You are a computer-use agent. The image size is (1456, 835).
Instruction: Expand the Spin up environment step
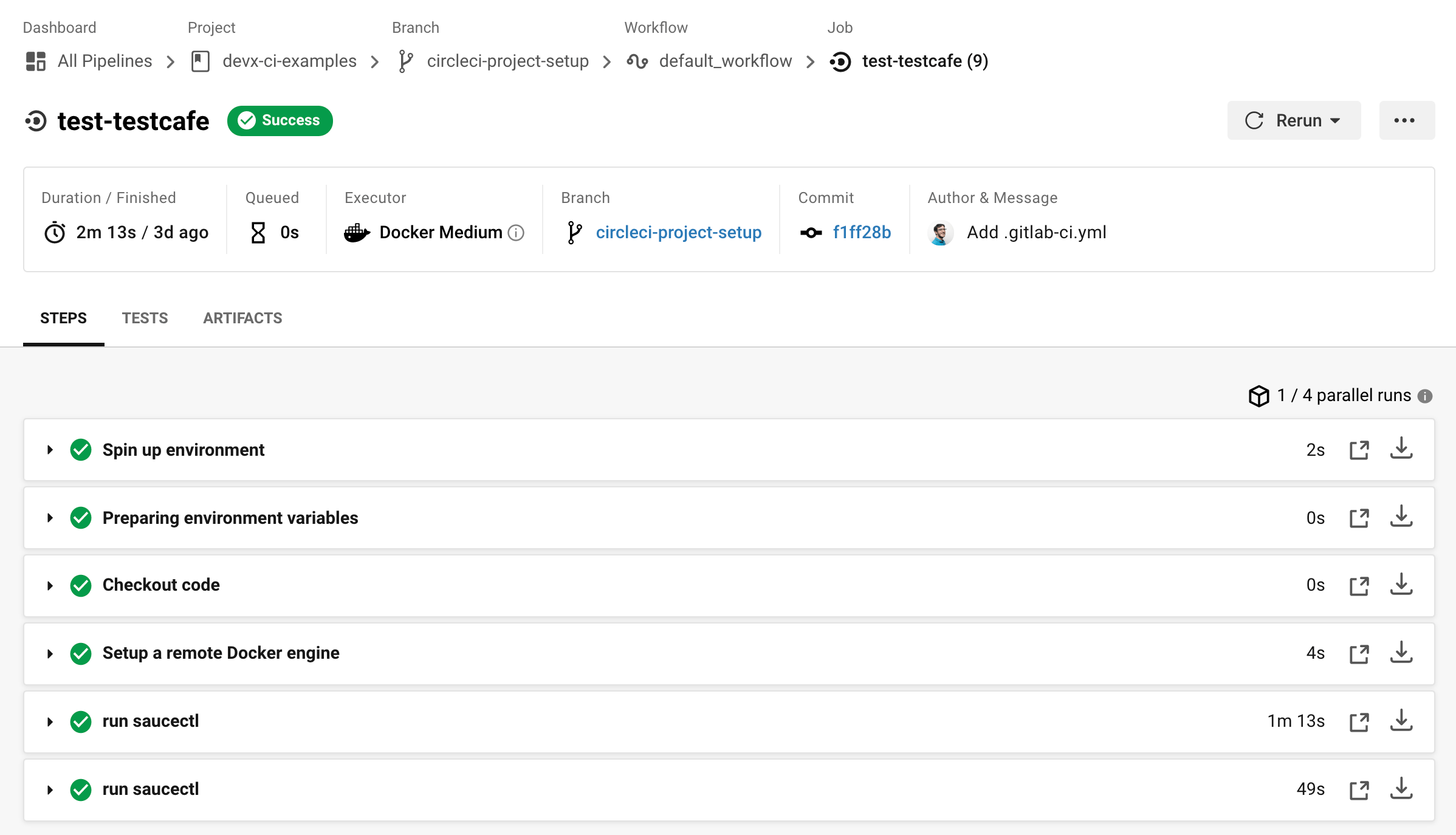tap(49, 450)
